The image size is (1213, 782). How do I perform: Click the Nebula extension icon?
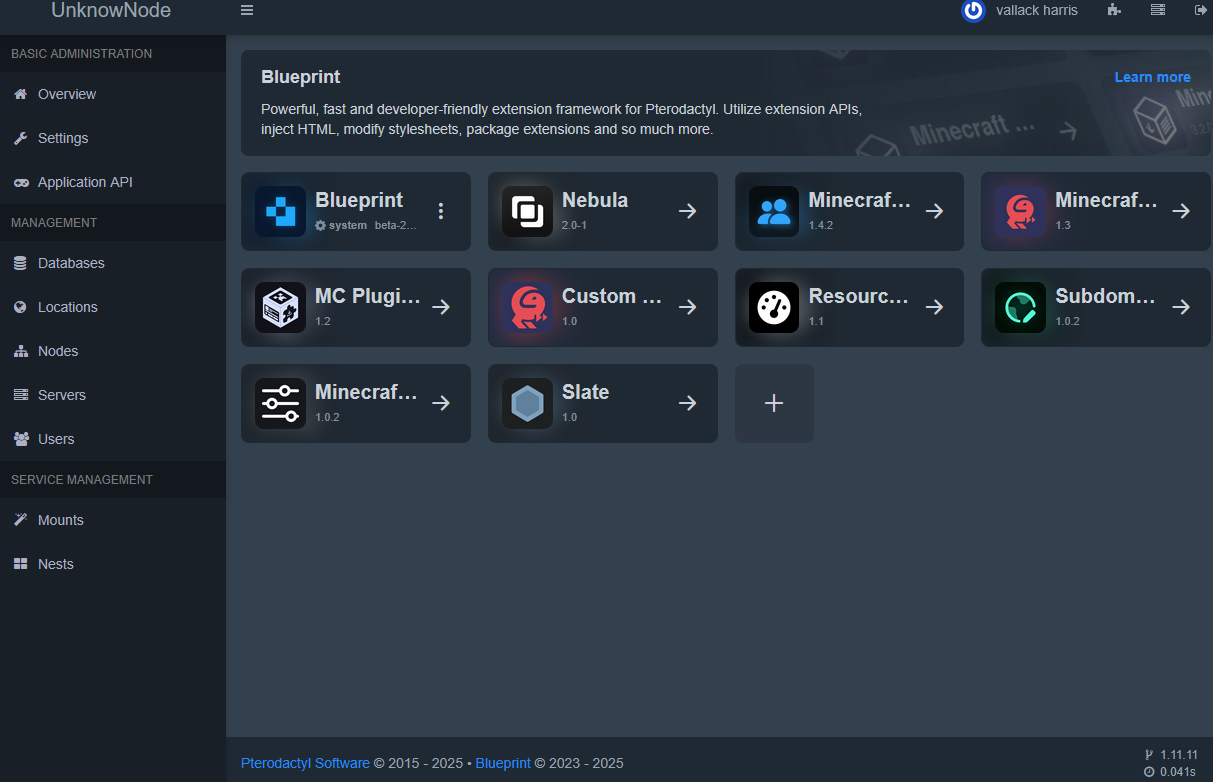[x=527, y=211]
